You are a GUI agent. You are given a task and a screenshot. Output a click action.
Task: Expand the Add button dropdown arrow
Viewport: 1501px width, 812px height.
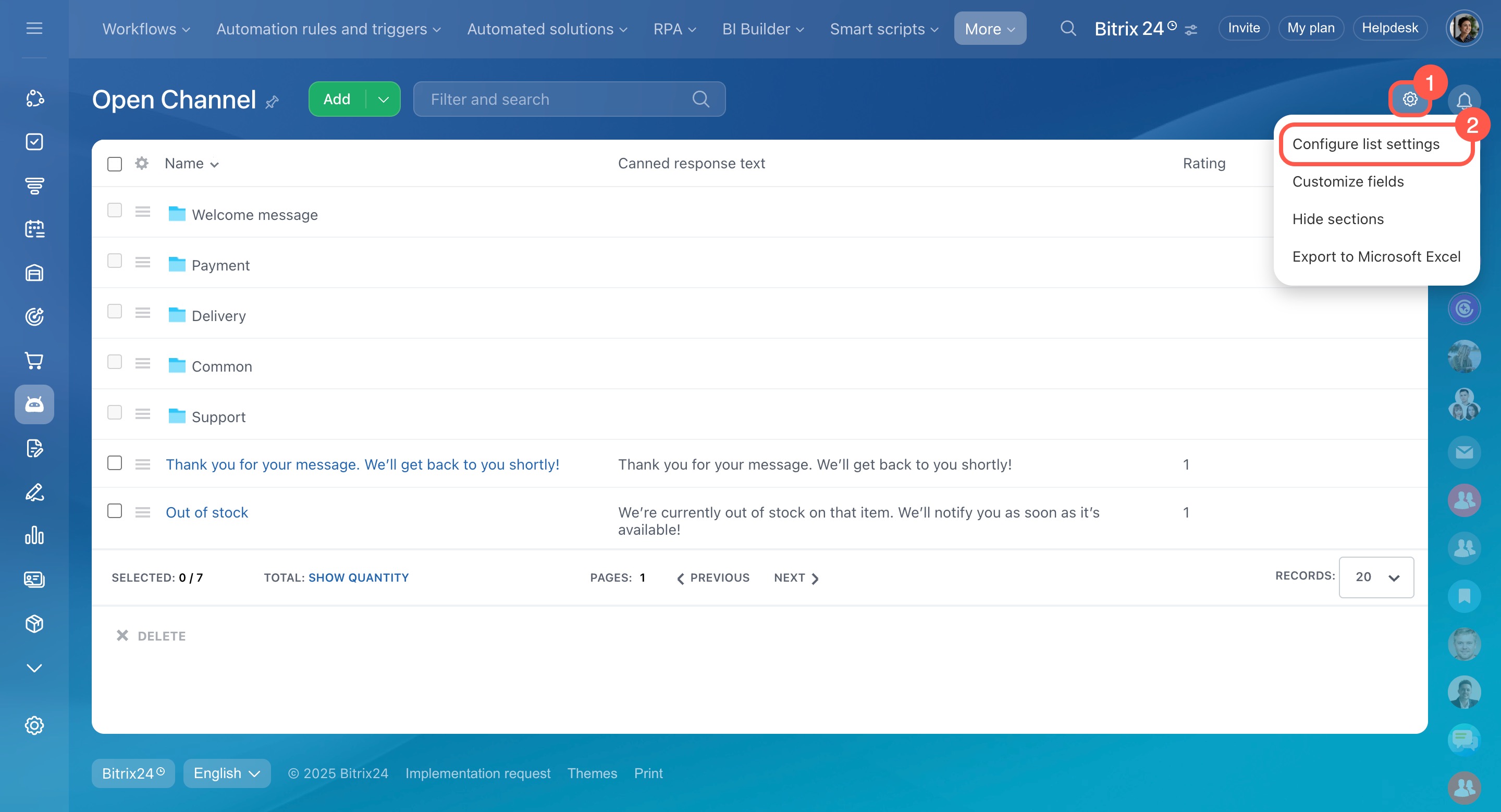click(384, 100)
